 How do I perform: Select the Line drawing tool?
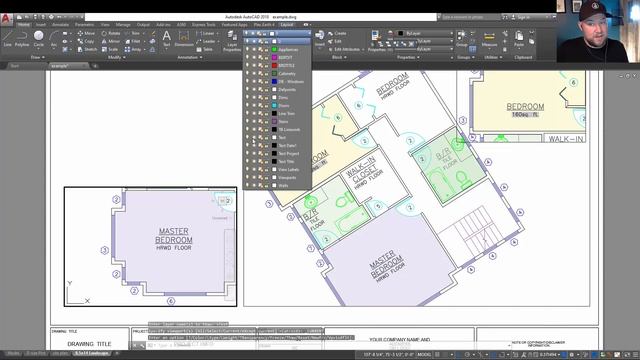[7, 39]
